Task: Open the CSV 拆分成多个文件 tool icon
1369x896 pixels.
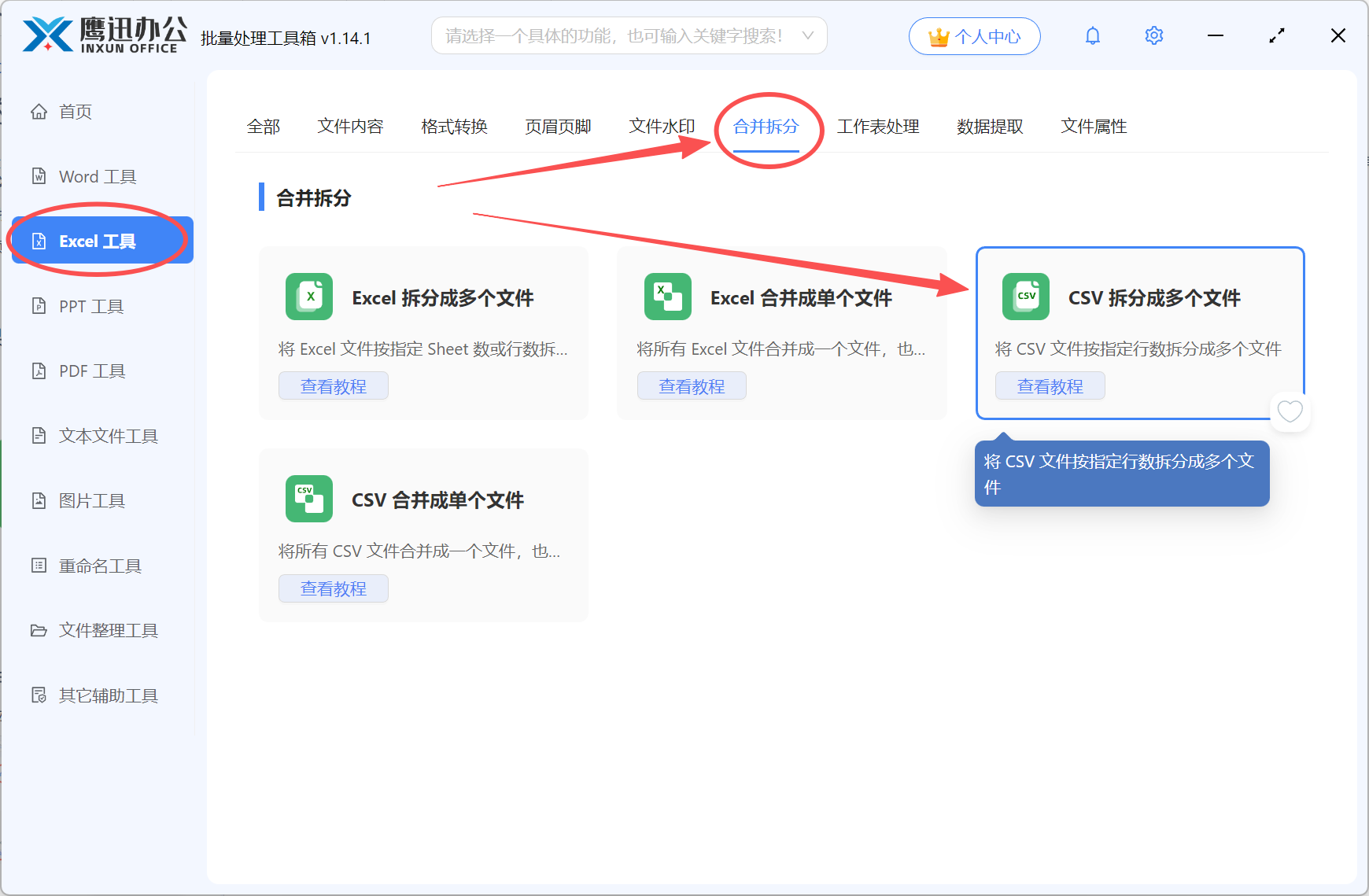Action: [x=1025, y=297]
